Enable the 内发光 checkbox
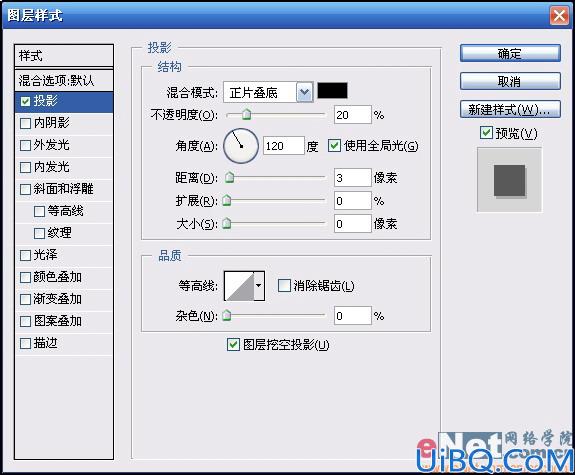 25,167
